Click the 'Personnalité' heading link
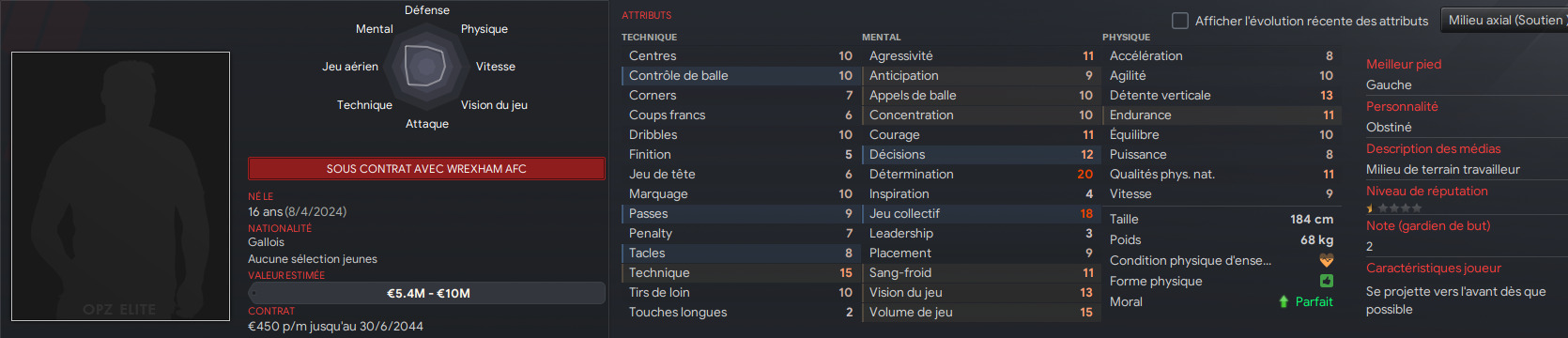This screenshot has width=1568, height=338. click(1402, 106)
